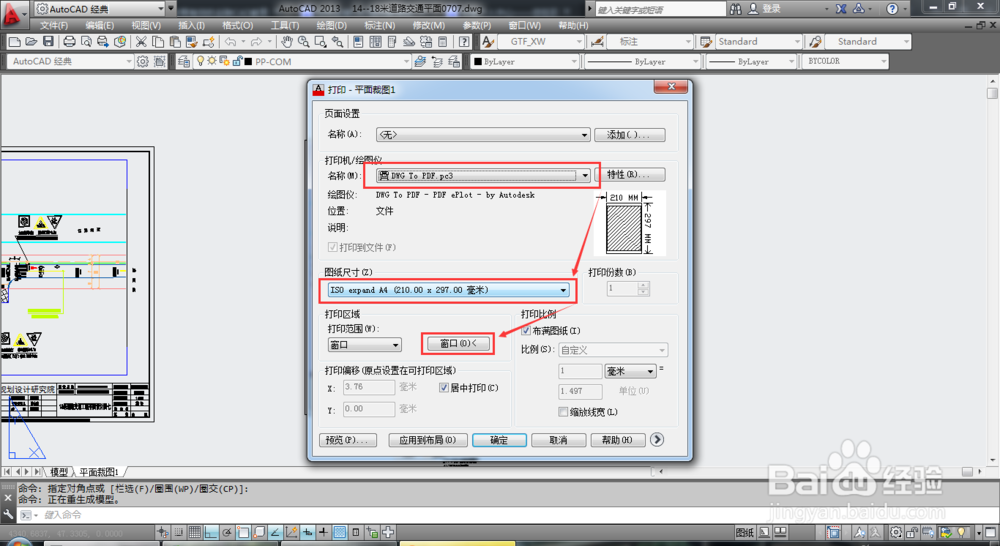
Task: Open 打印范围 窗口 dropdown
Action: click(364, 344)
